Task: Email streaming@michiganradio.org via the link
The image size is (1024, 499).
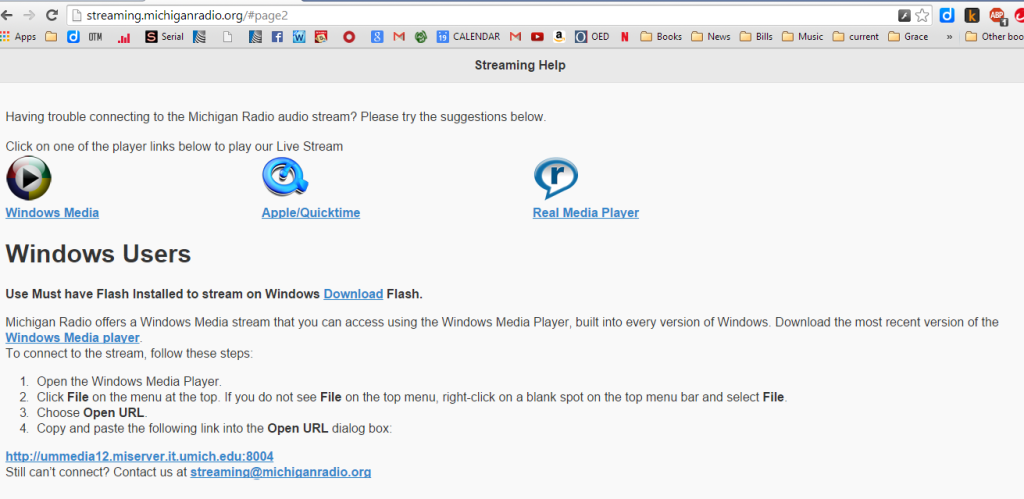Action: (x=281, y=472)
